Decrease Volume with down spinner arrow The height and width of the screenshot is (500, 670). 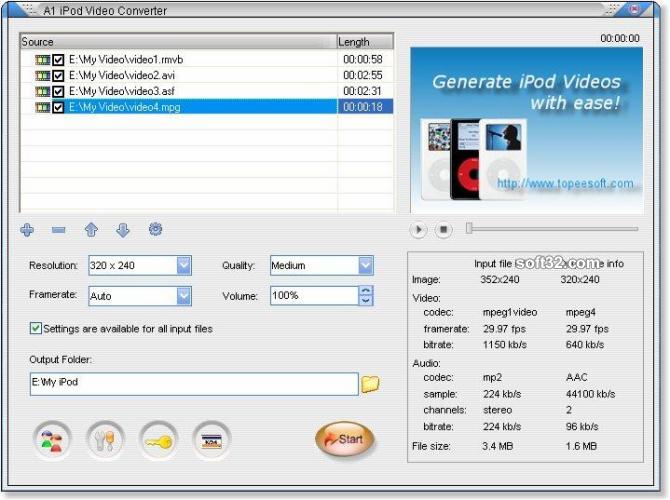[365, 300]
